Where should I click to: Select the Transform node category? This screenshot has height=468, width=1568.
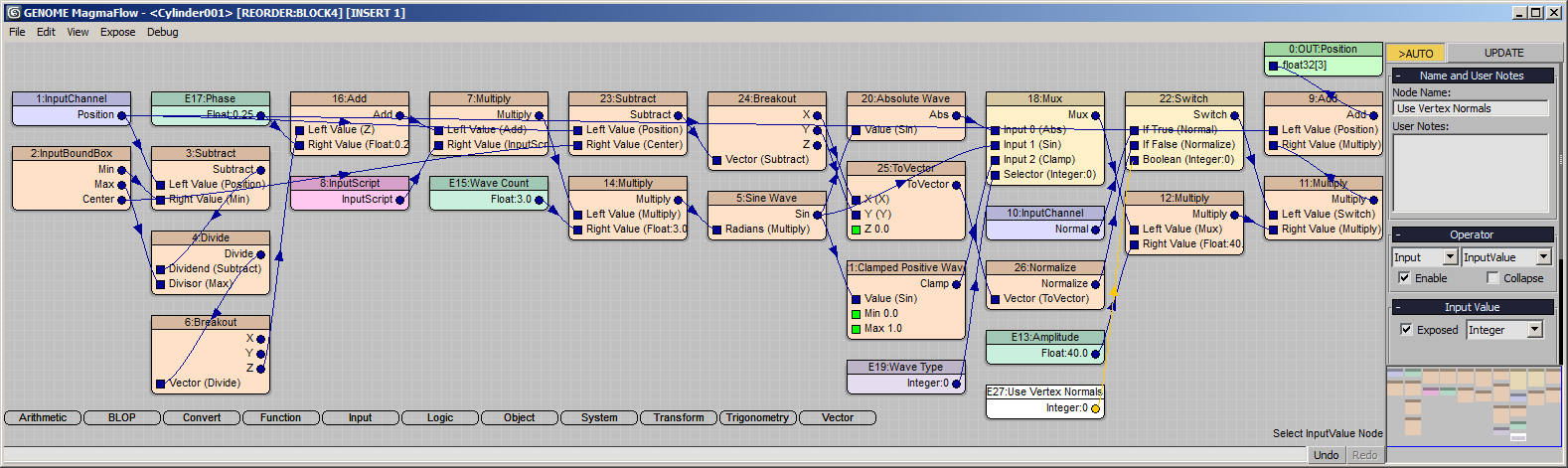point(679,418)
